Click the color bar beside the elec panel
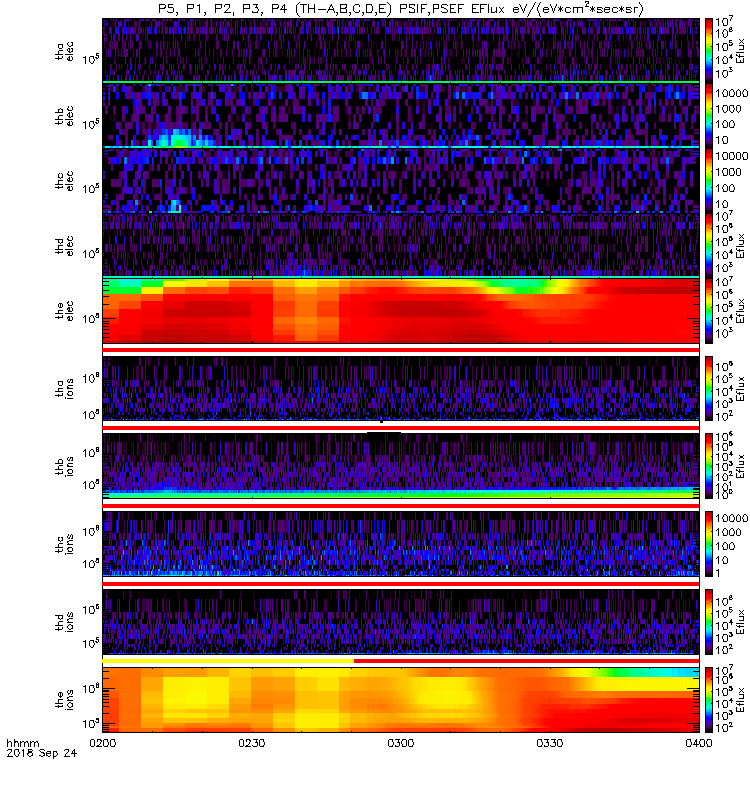Screen dimensions: 750x800 point(709,310)
